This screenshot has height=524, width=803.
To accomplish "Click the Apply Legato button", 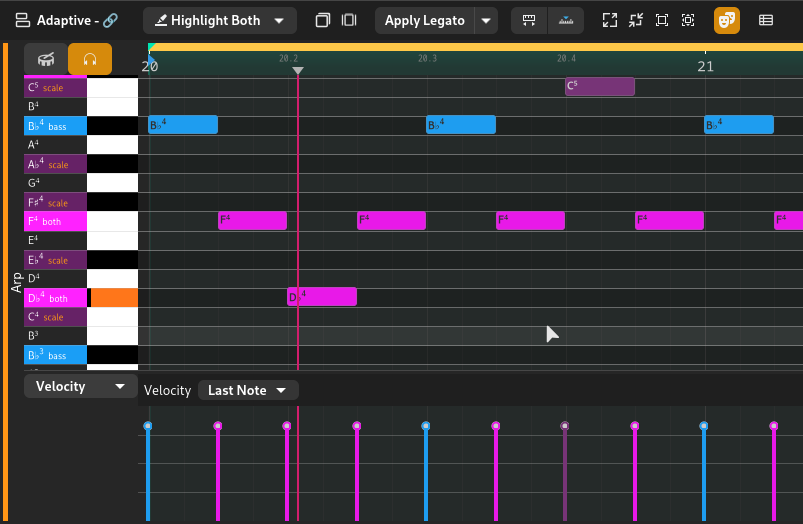I will point(425,20).
